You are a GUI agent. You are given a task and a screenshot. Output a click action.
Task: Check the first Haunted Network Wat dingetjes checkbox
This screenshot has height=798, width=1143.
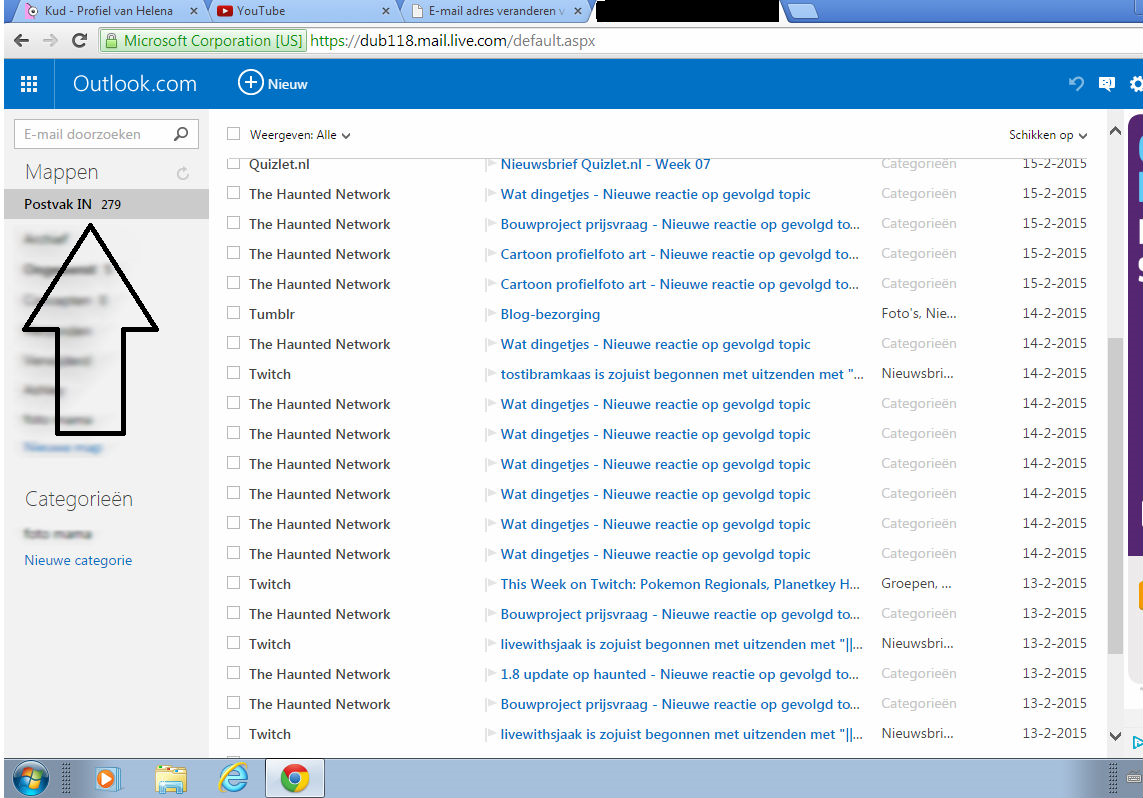pos(233,192)
